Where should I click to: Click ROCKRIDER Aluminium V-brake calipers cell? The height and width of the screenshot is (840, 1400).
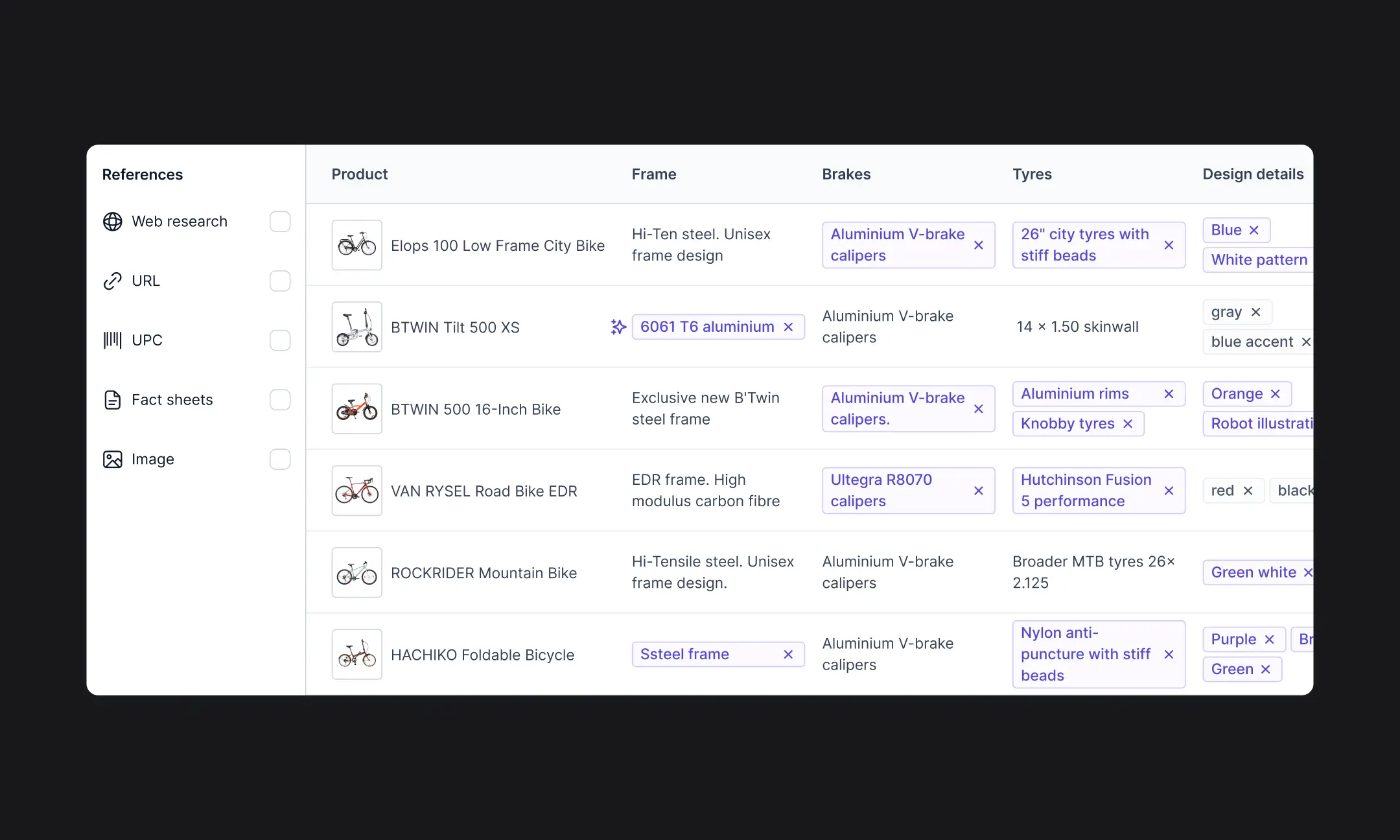click(888, 572)
